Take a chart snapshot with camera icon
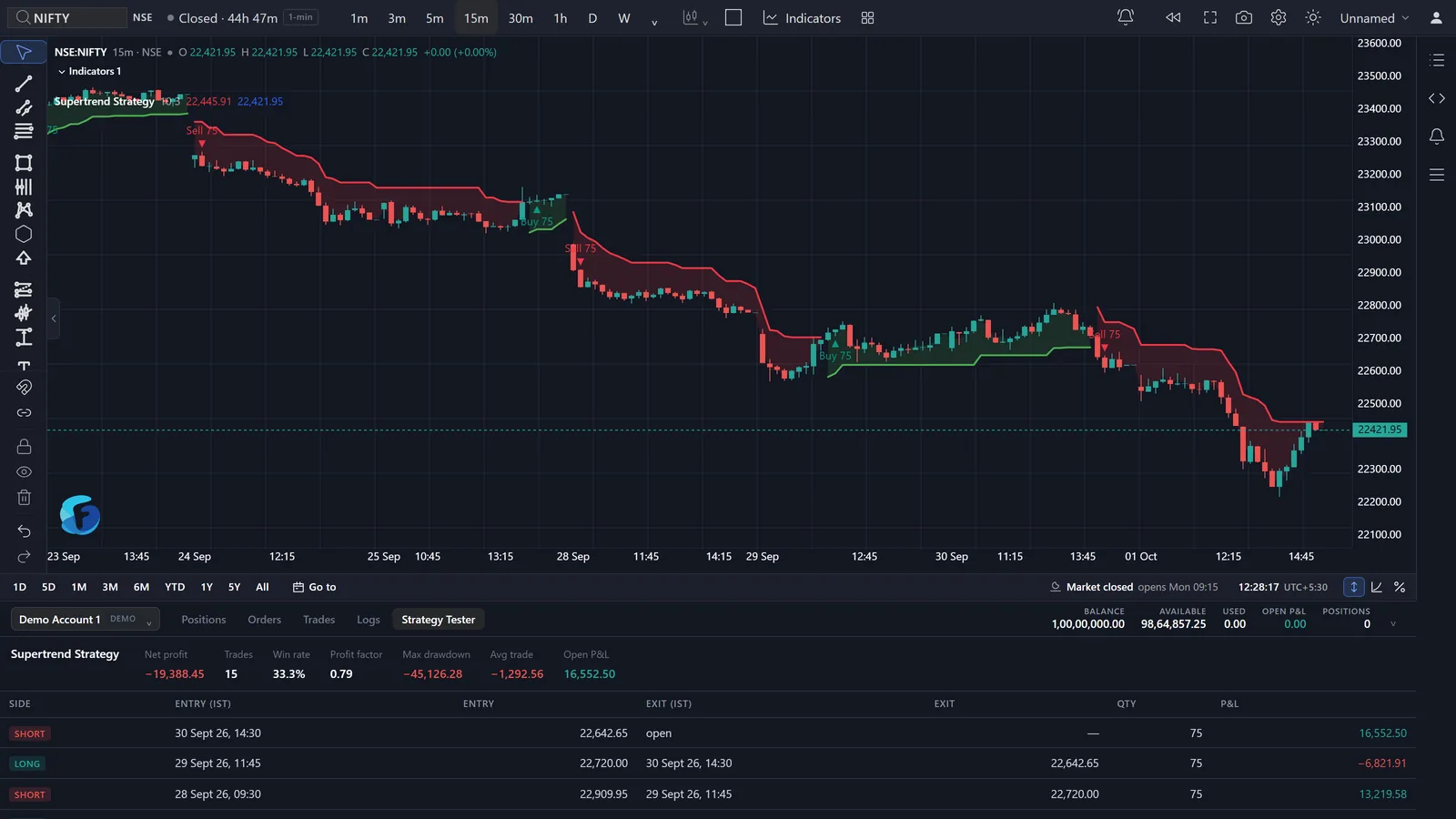This screenshot has width=1456, height=819. coord(1244,17)
